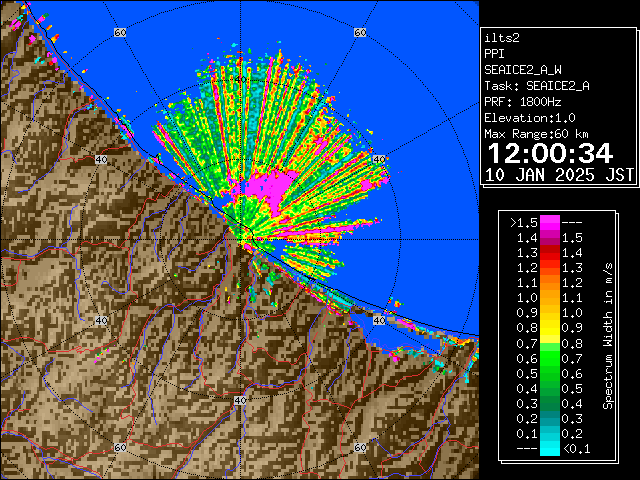Click the 'Max Range:60 km' text
Screen dimensions: 640x480
point(536,134)
